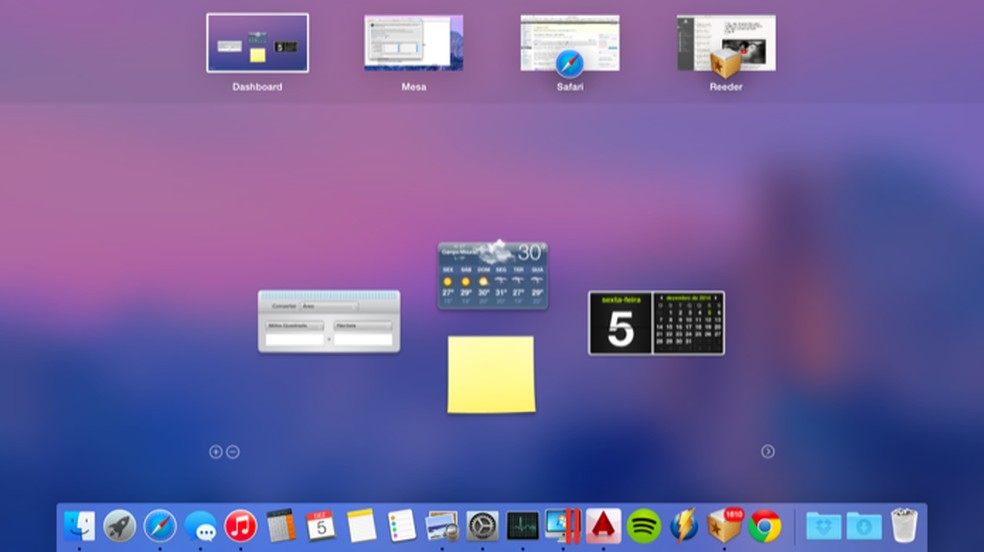Click the DOM forecast column in Weather
Image resolution: width=984 pixels, height=552 pixels.
click(x=483, y=285)
